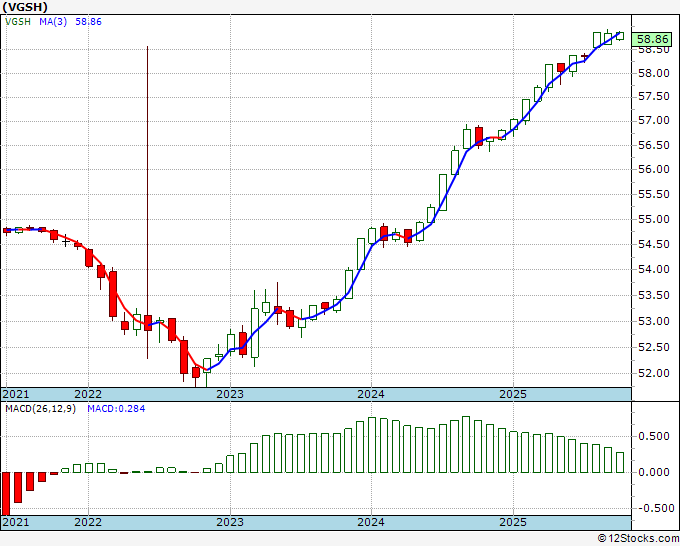Click the 52.00 price axis label

pyautogui.click(x=654, y=373)
